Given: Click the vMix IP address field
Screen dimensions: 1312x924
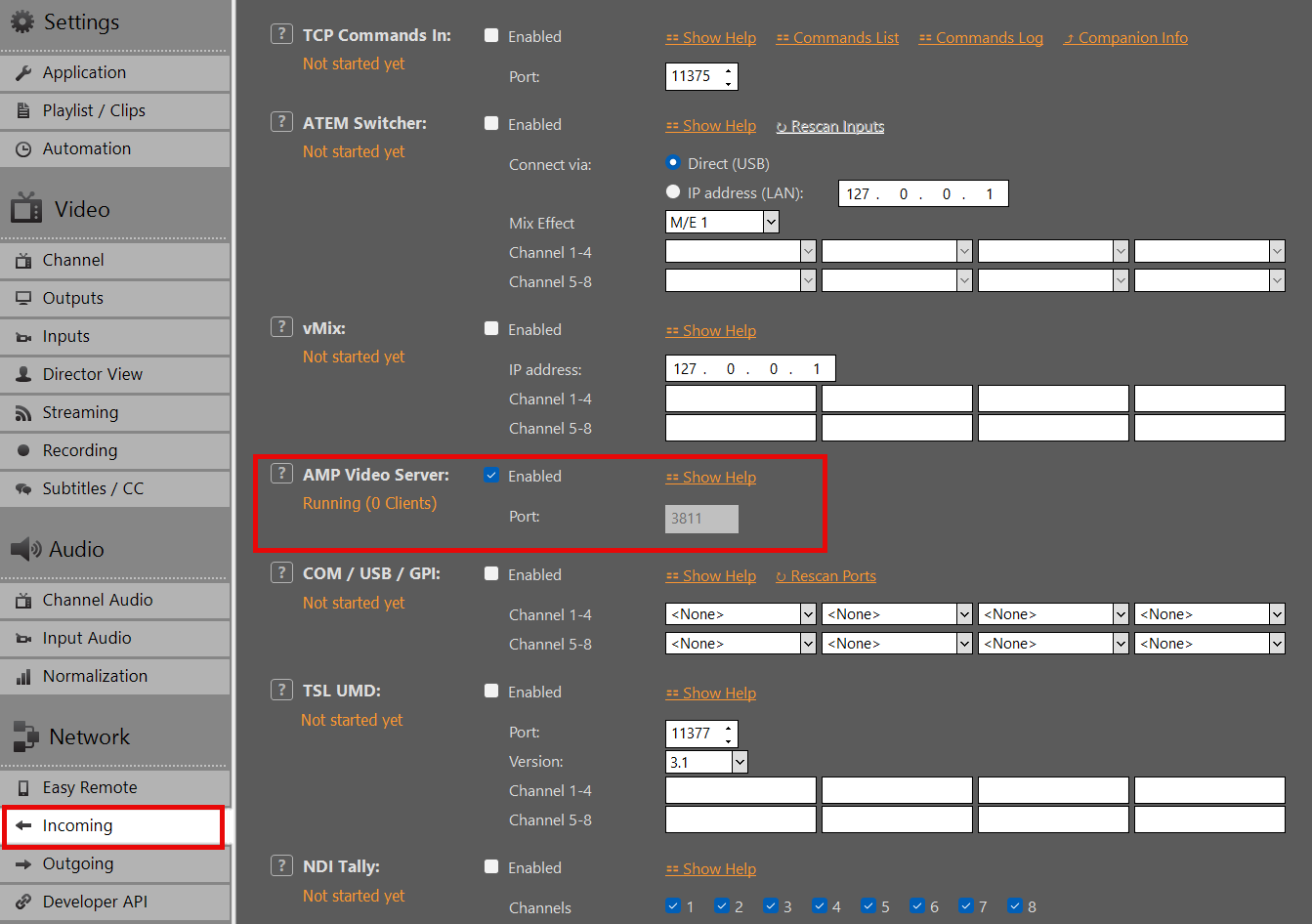Looking at the screenshot, I should tap(750, 368).
